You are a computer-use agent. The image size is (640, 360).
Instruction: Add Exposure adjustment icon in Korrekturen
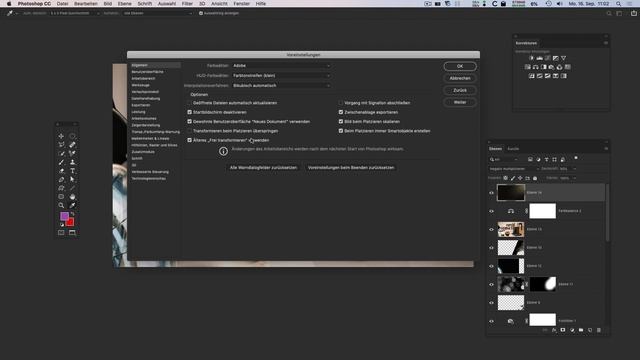pos(556,58)
